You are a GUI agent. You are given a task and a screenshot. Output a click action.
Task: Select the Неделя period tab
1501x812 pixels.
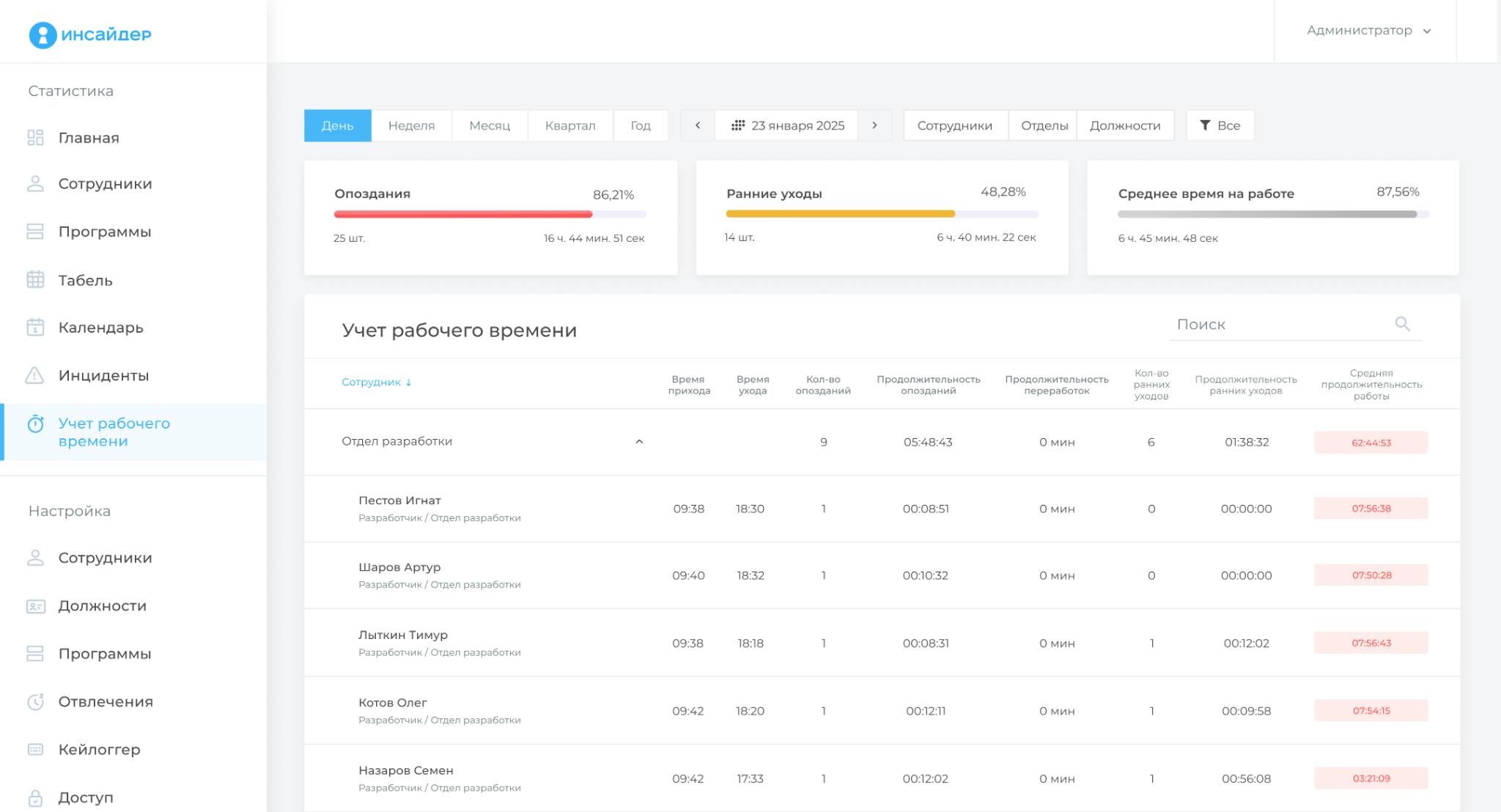pos(411,125)
